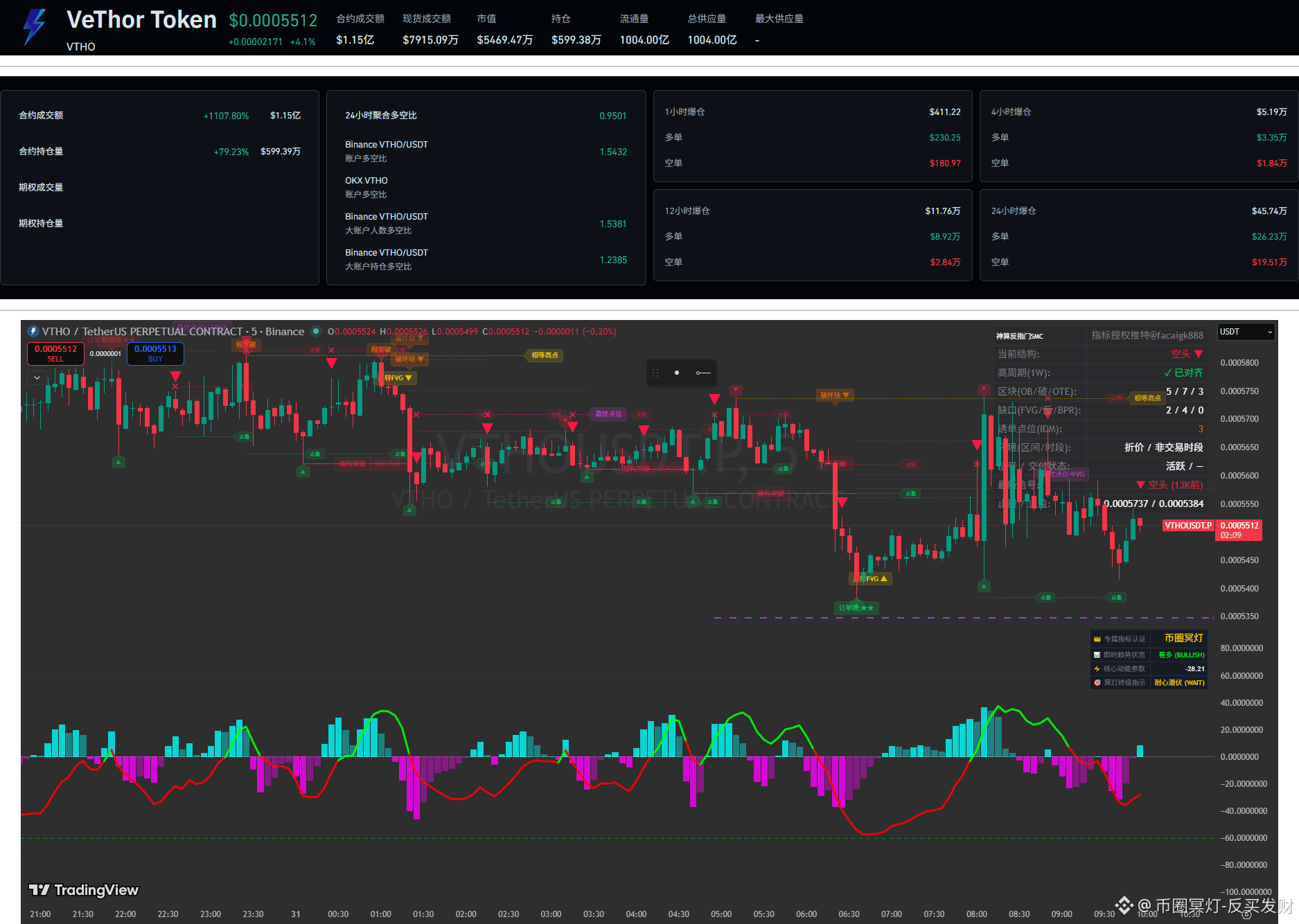Click the 24-hour long liquidation $26.23万
Viewport: 1299px width, 924px height.
coord(1269,236)
